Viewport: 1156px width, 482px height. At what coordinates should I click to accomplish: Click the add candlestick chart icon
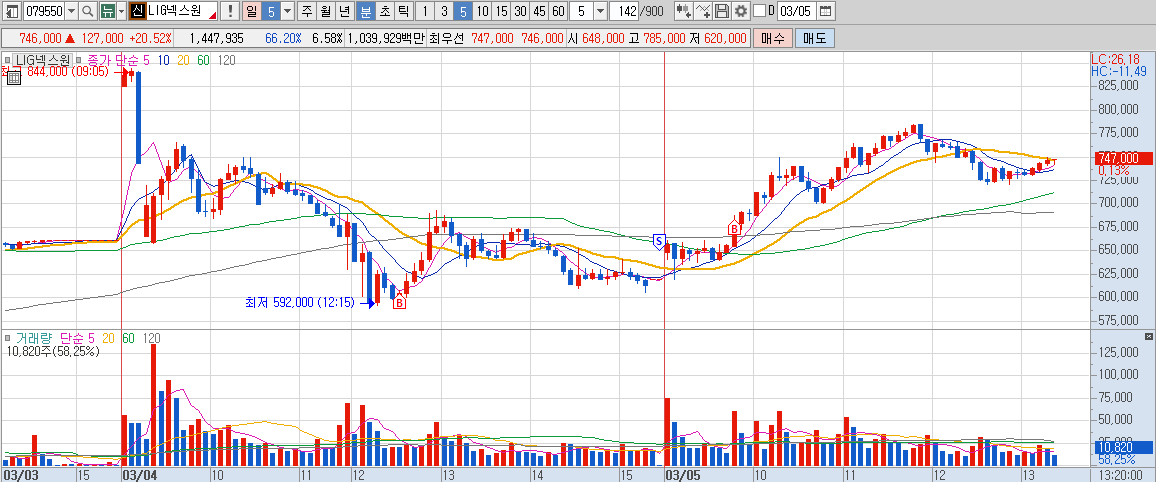pyautogui.click(x=683, y=11)
